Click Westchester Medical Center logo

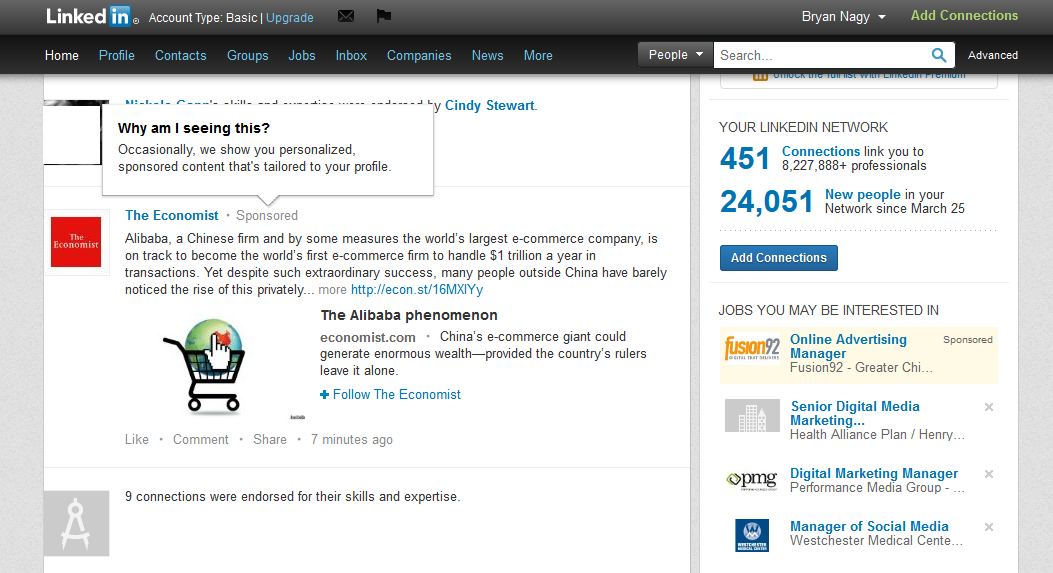pos(752,533)
